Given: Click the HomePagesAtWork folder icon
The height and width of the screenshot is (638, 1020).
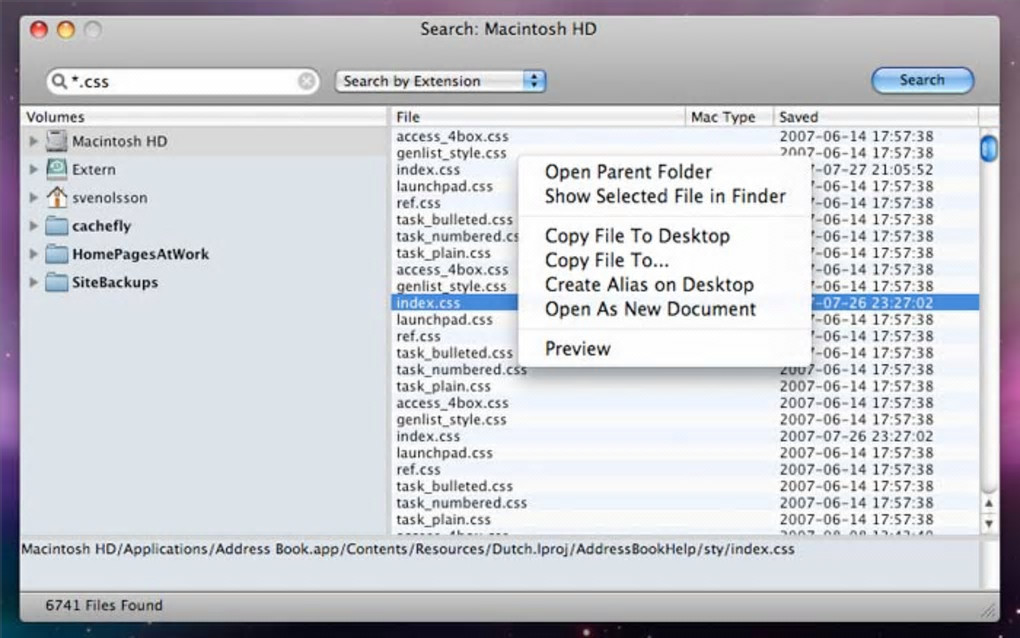Looking at the screenshot, I should pos(57,254).
